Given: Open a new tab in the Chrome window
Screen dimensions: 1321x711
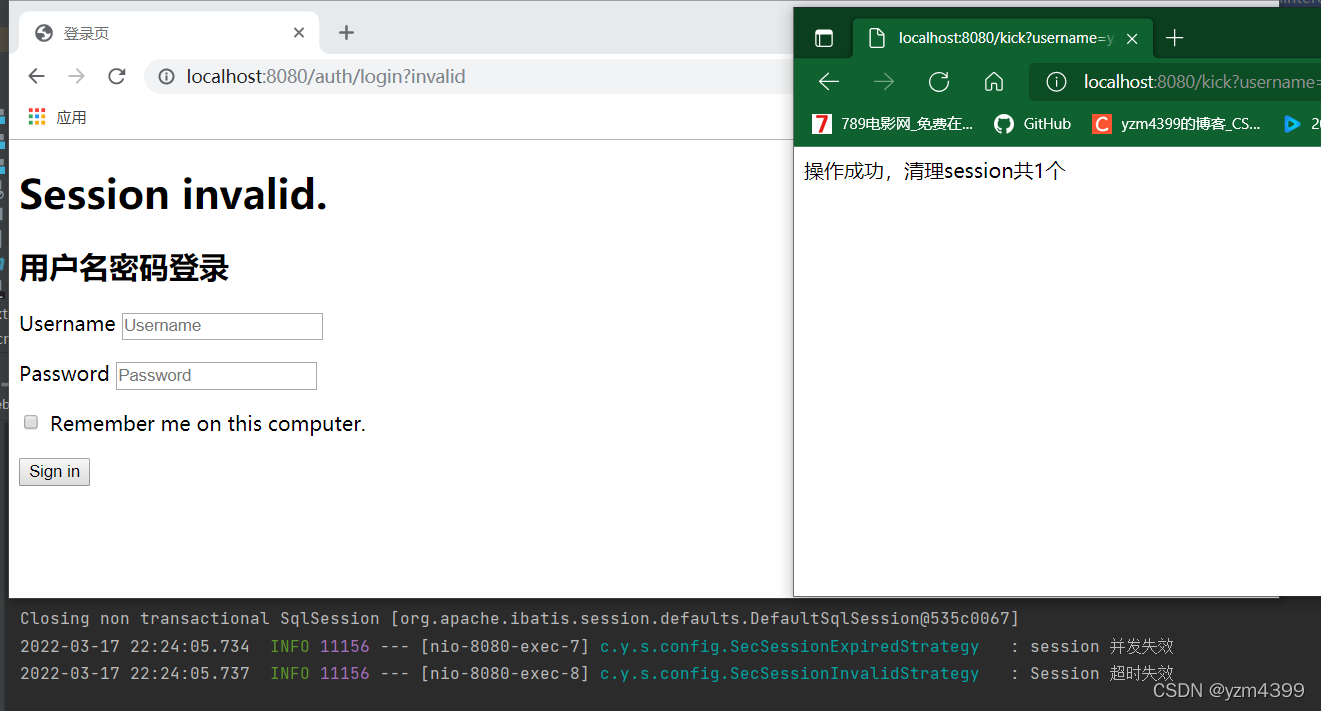Looking at the screenshot, I should pyautogui.click(x=346, y=33).
